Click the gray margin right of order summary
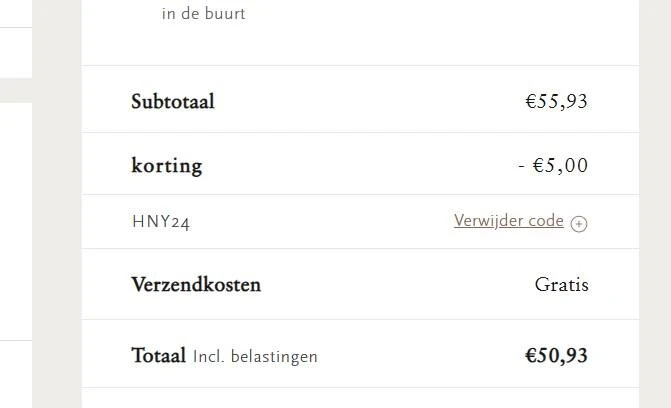 [655, 204]
